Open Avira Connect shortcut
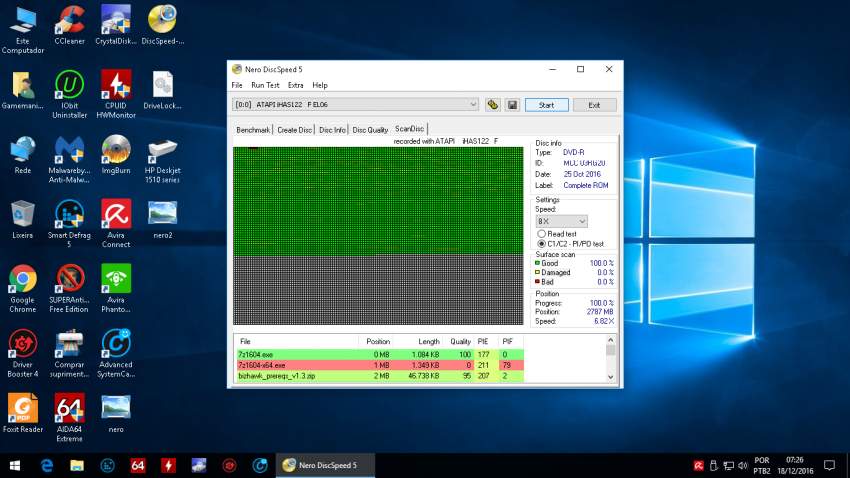Screen dimensions: 850x478 [x=115, y=224]
